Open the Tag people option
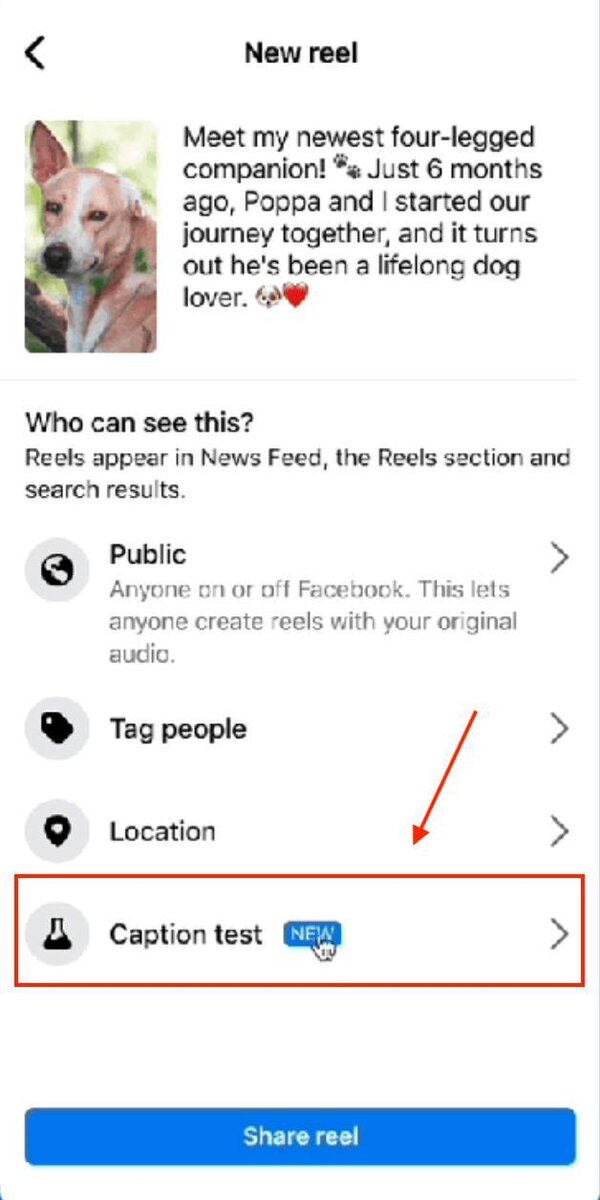Viewport: 600px width, 1200px height. [x=300, y=730]
